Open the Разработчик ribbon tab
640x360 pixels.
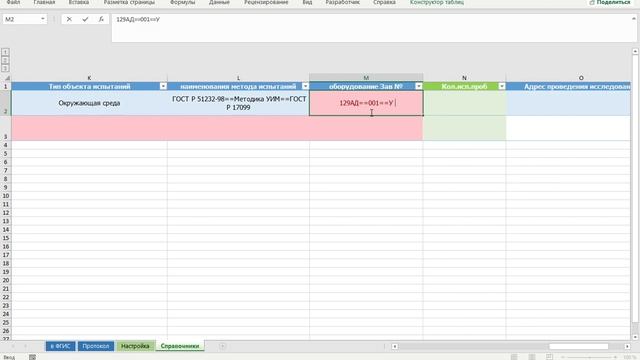(342, 2)
